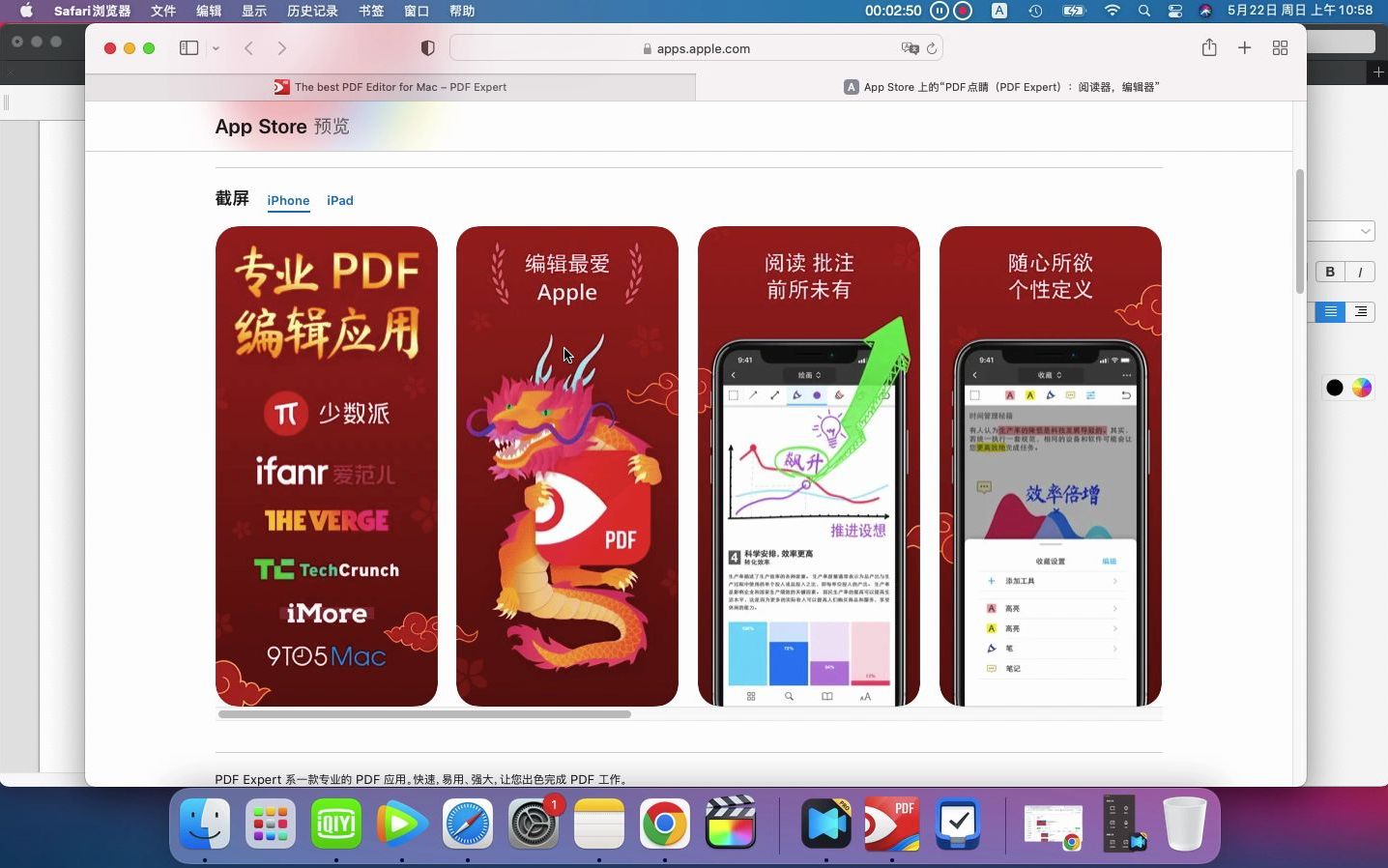Click the input source A icon
This screenshot has height=868, width=1388.
pyautogui.click(x=999, y=11)
